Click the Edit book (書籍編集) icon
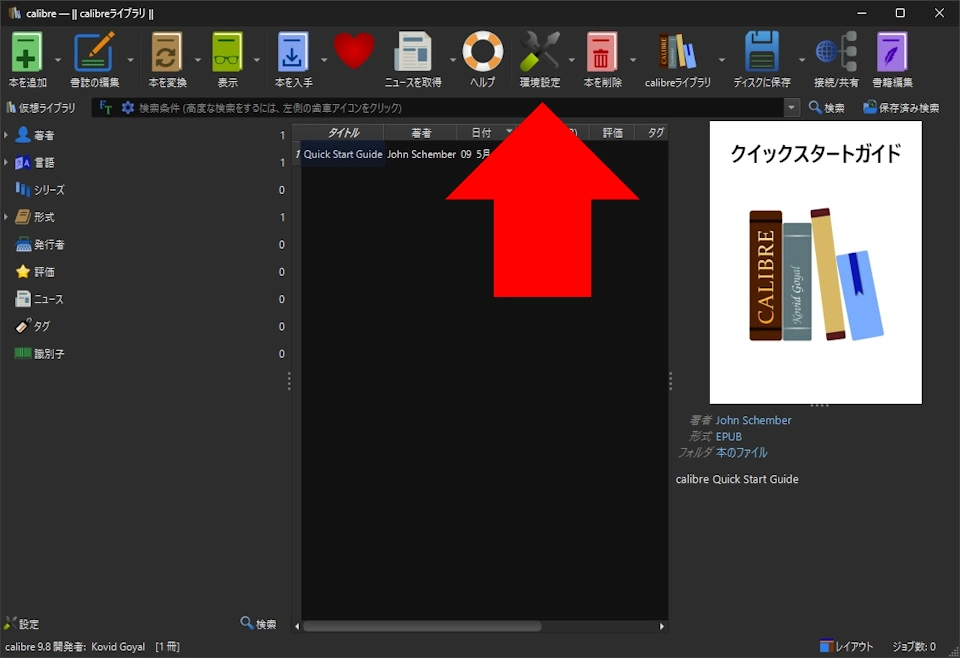 (892, 52)
